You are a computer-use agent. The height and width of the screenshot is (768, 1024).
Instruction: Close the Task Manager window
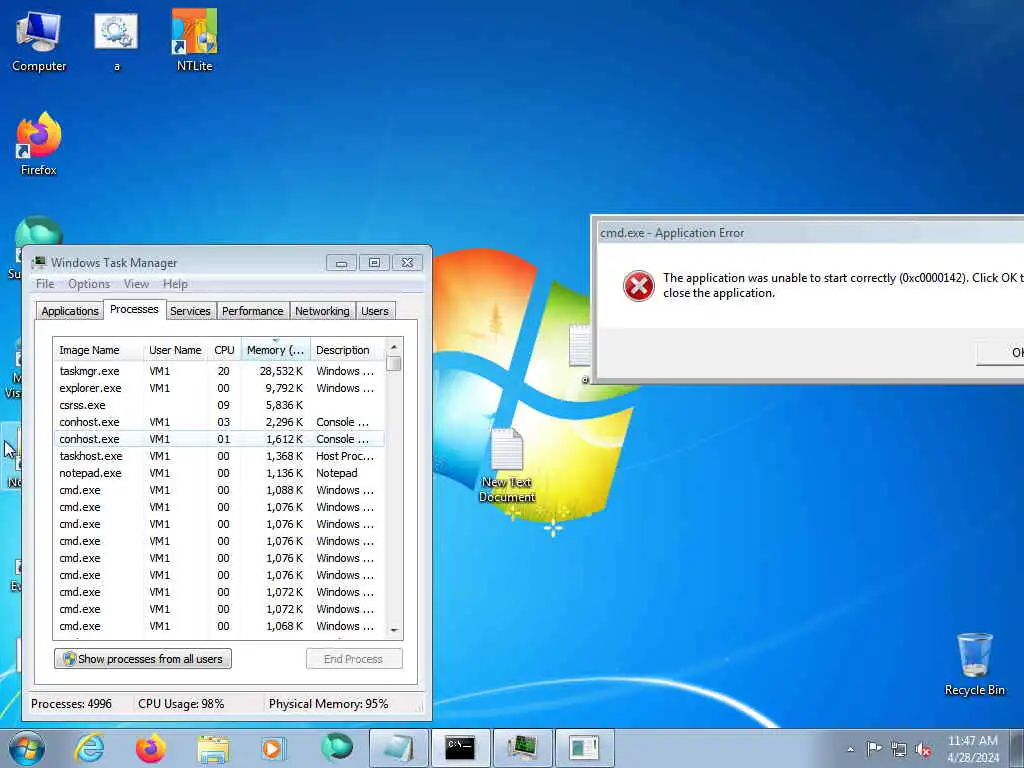pyautogui.click(x=408, y=263)
